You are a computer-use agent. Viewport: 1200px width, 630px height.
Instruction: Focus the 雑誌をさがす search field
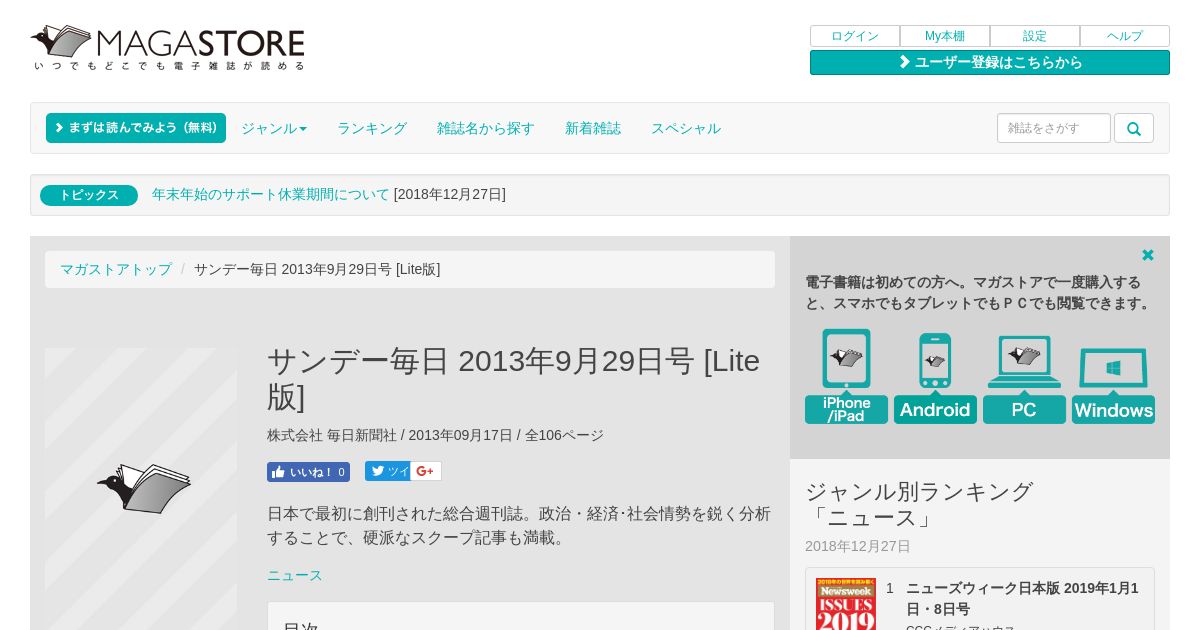(x=1054, y=128)
